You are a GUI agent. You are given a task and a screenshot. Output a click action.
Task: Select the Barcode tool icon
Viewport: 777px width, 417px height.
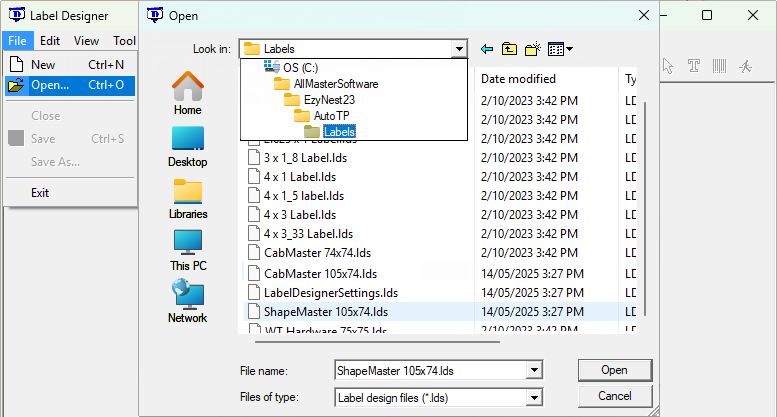719,66
